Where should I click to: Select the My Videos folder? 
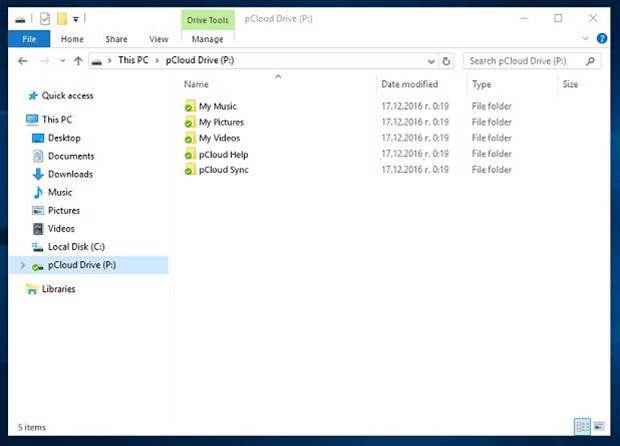219,138
